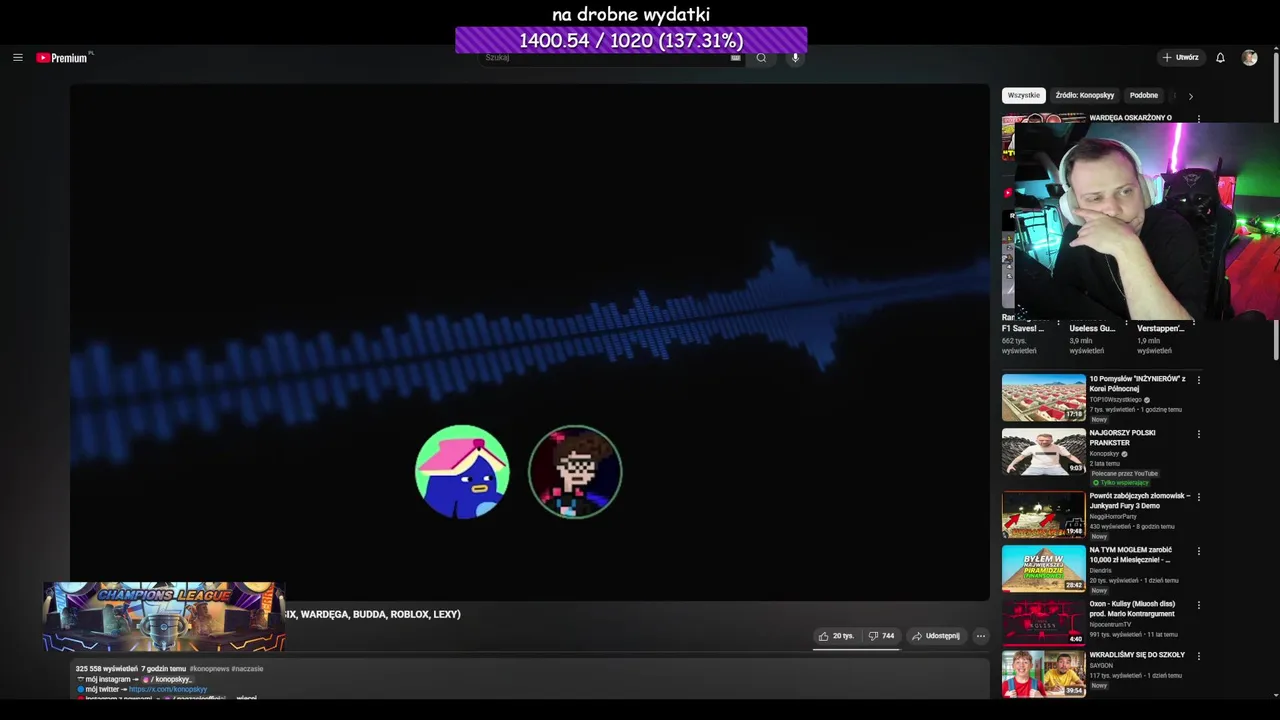The width and height of the screenshot is (1280, 720).
Task: Open options for NA TYM MOGŁEM zarobić video
Action: point(1199,551)
